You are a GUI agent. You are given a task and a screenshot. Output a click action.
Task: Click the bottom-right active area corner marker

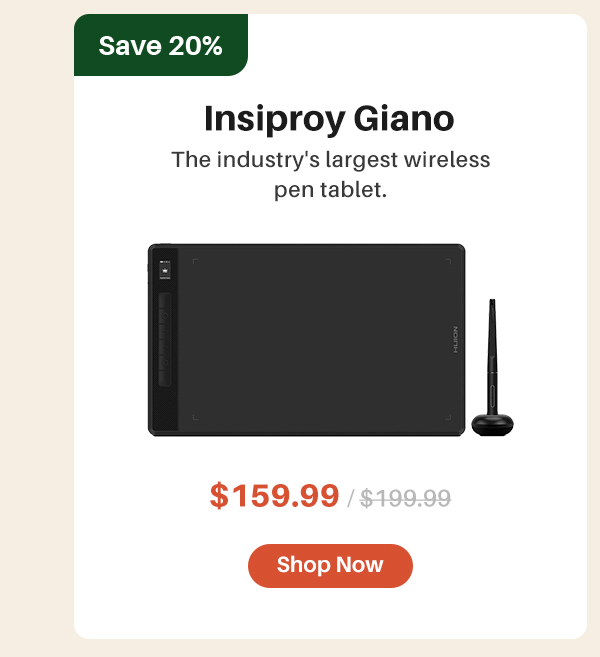tap(448, 417)
